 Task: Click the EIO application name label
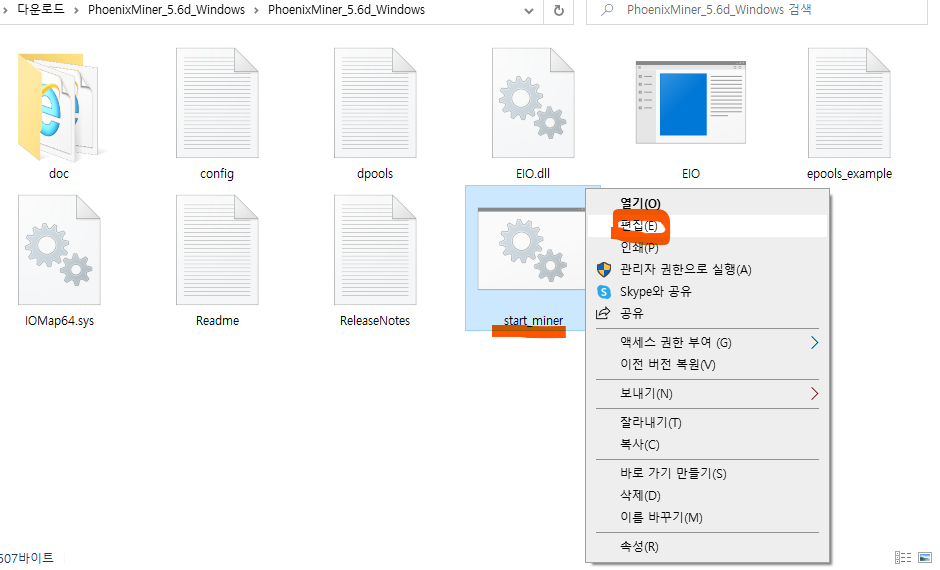tap(691, 174)
